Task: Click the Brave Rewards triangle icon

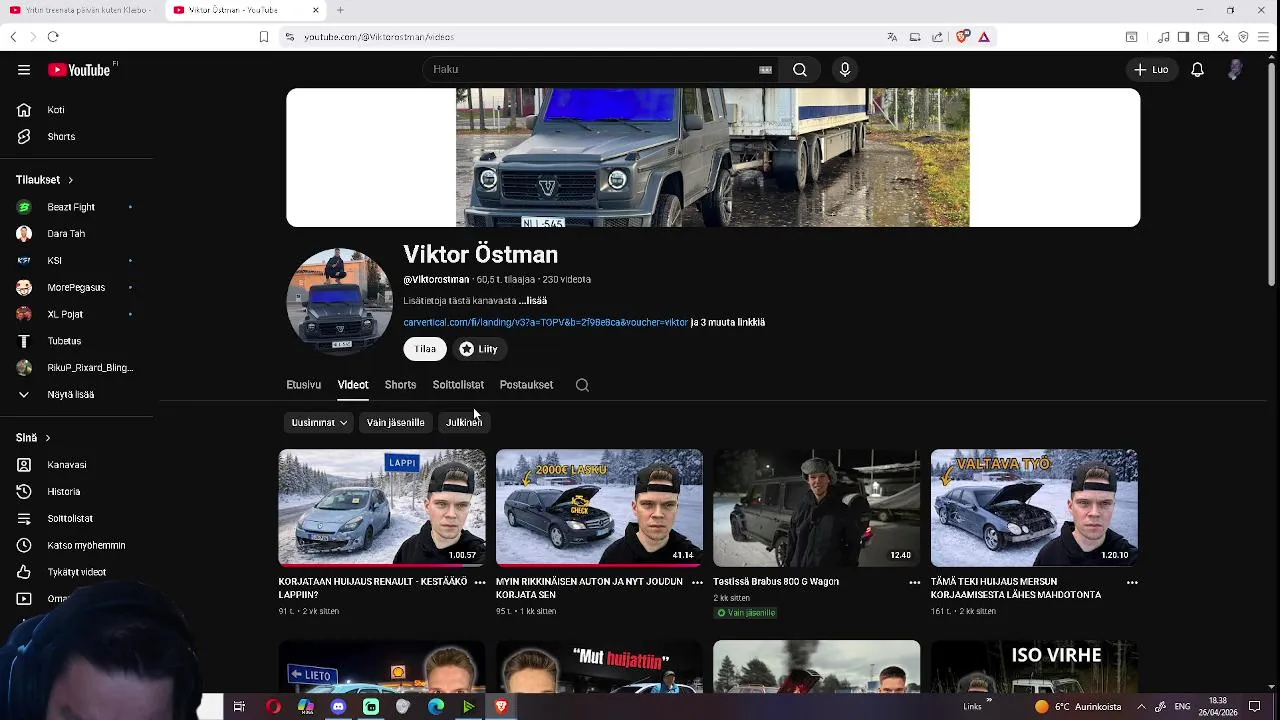Action: click(x=984, y=37)
